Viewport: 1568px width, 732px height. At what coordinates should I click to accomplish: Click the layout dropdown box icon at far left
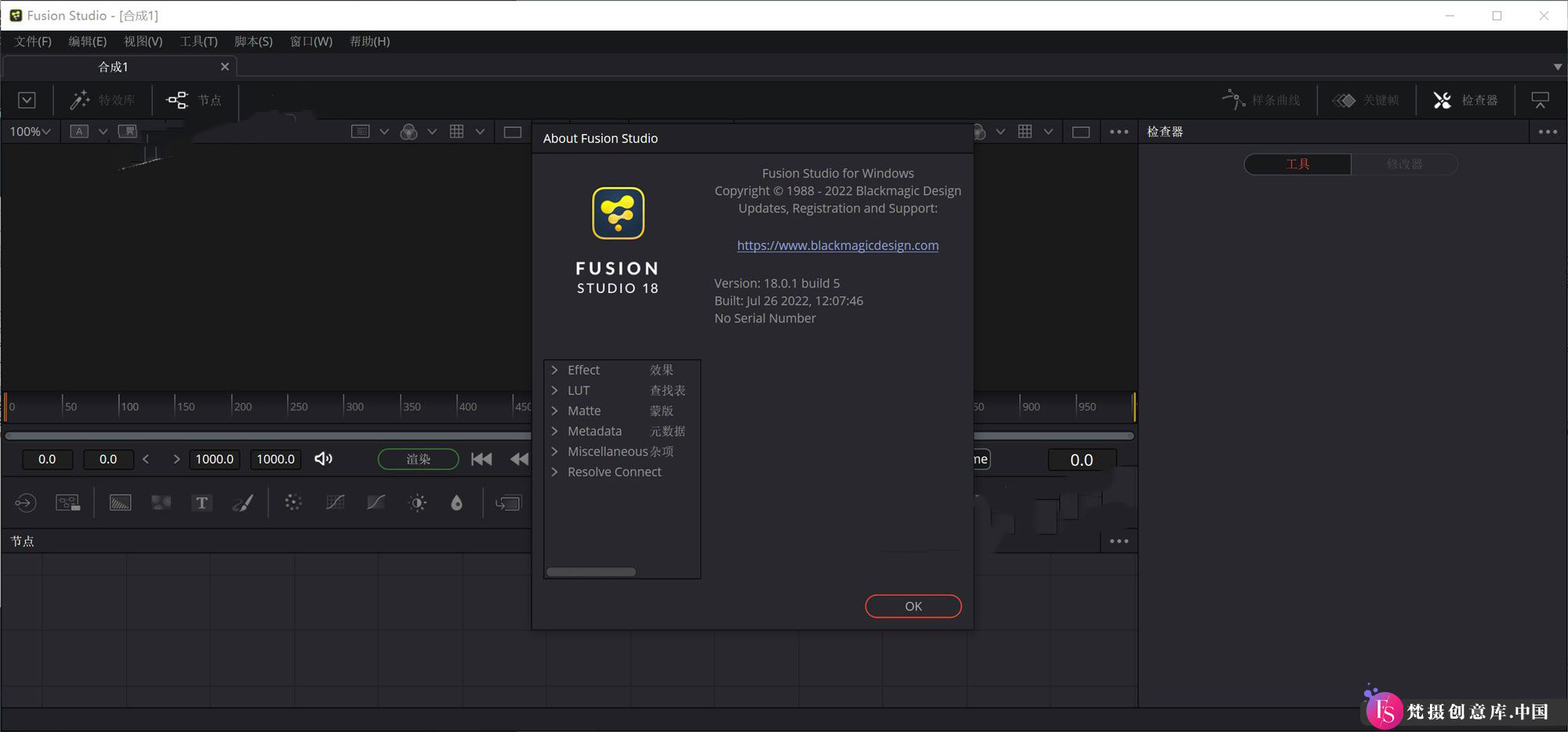coord(27,100)
